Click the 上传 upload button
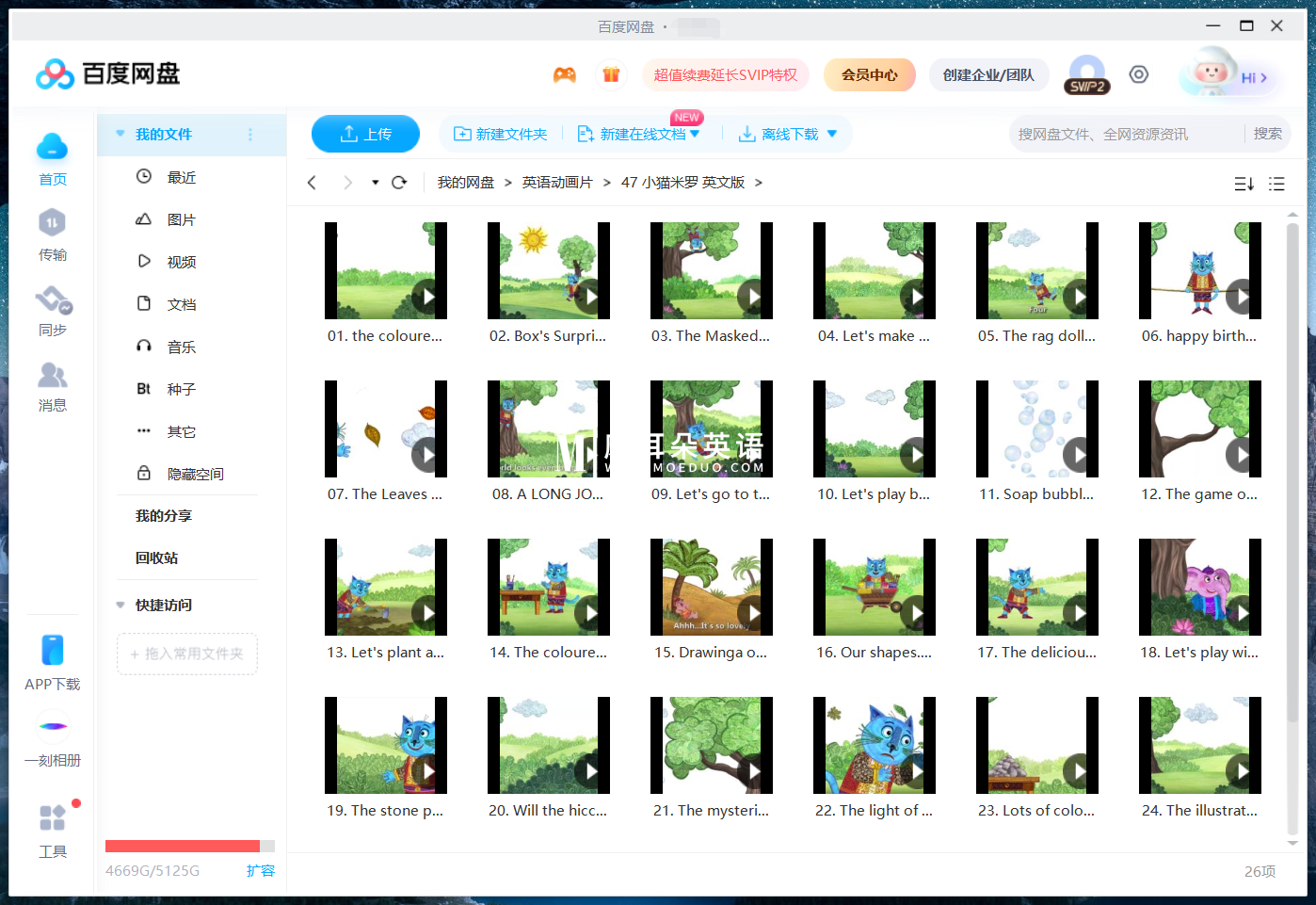The image size is (1316, 905). (365, 134)
